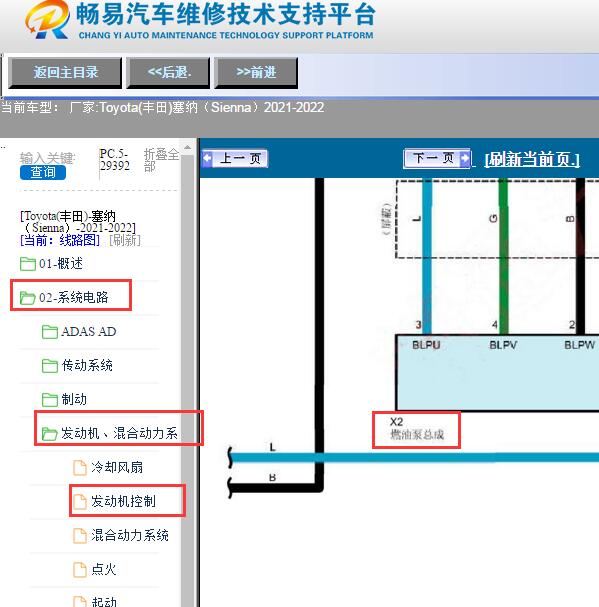This screenshot has width=599, height=607.
Task: Collapse the 02-系统电路 folder
Action: (74, 297)
